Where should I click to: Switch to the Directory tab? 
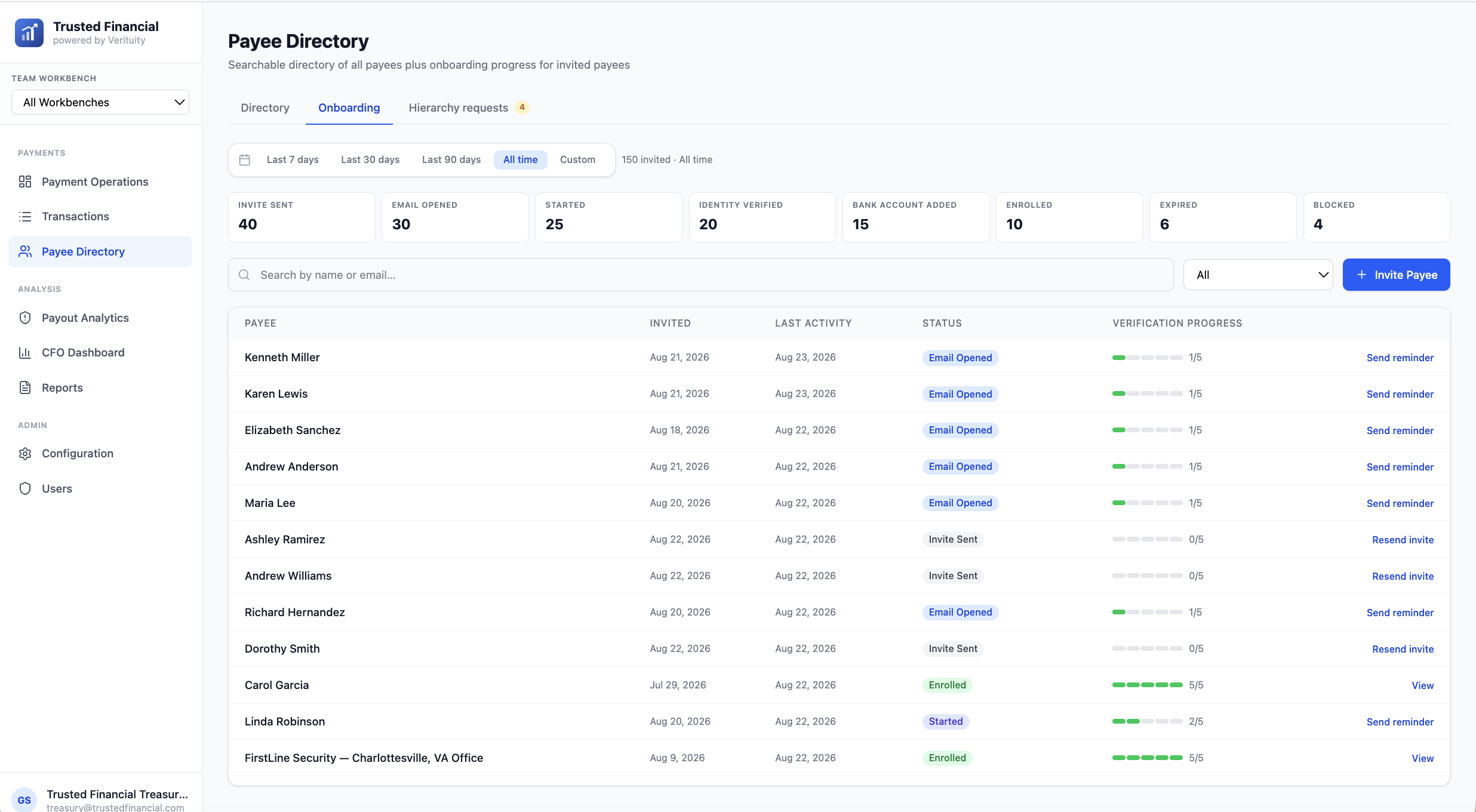coord(265,107)
